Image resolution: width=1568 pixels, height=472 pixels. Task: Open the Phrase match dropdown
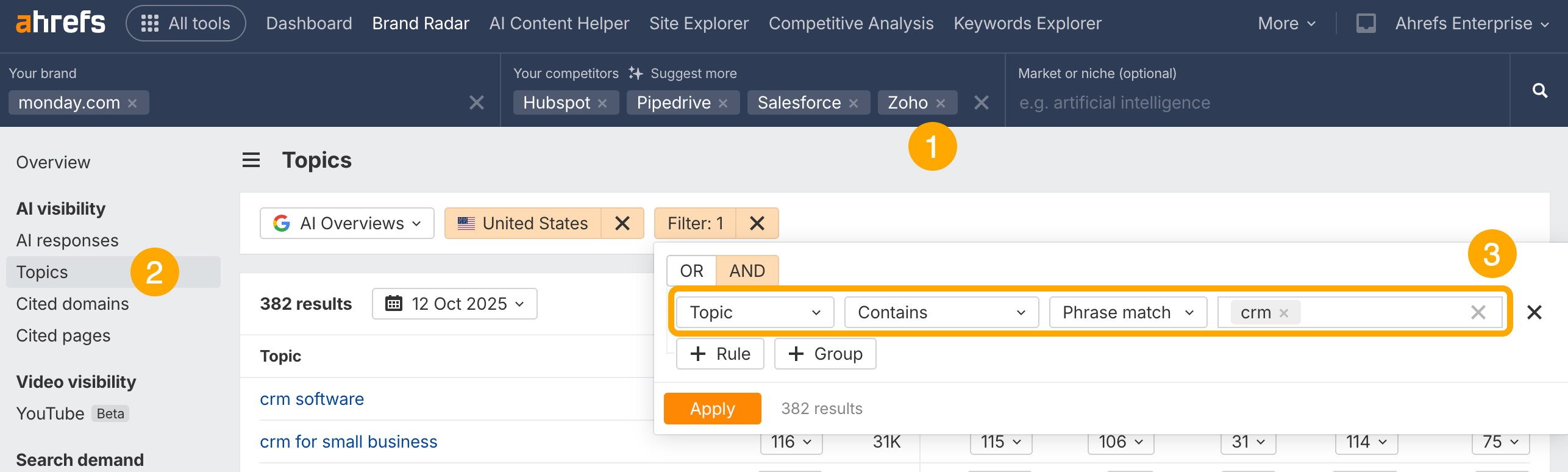(1127, 312)
